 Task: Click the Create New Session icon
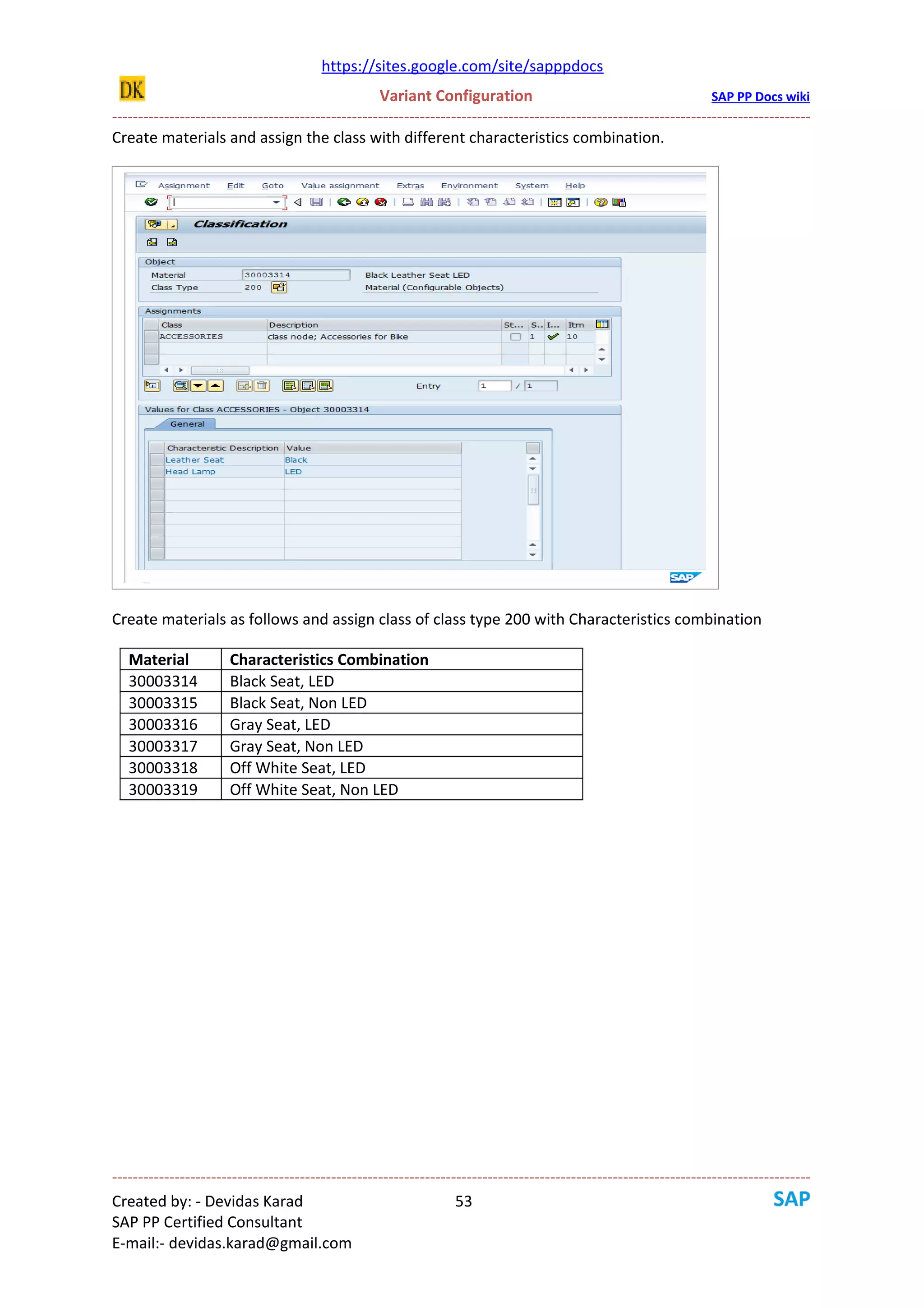[554, 202]
